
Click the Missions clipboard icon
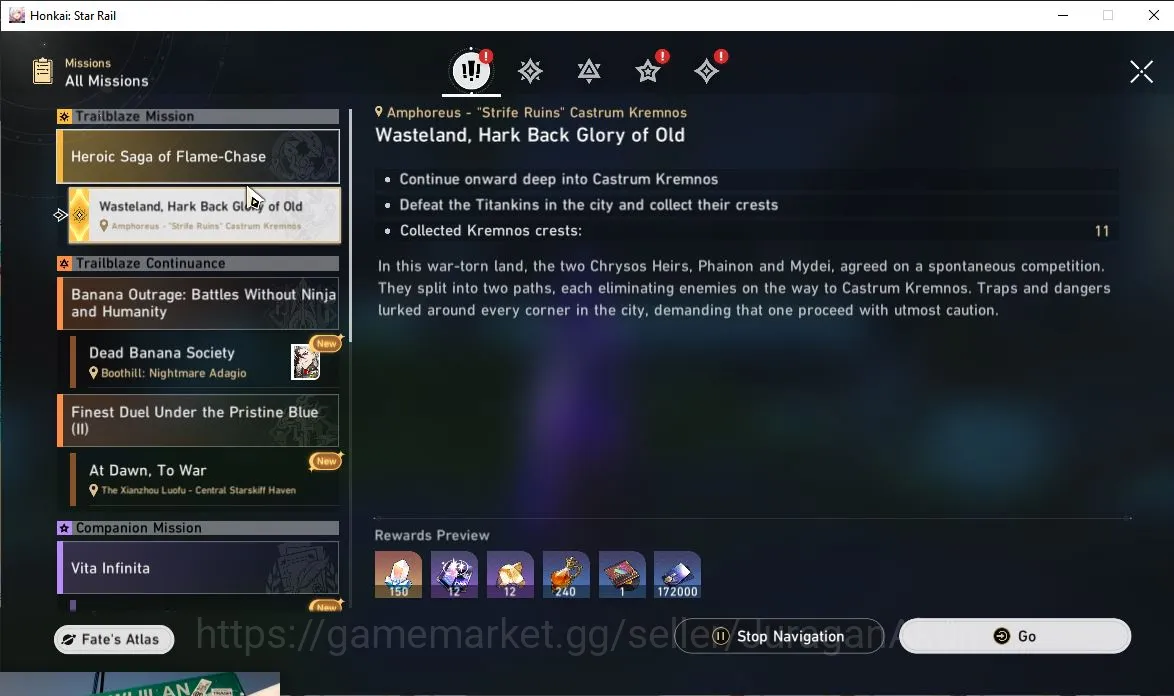point(43,71)
